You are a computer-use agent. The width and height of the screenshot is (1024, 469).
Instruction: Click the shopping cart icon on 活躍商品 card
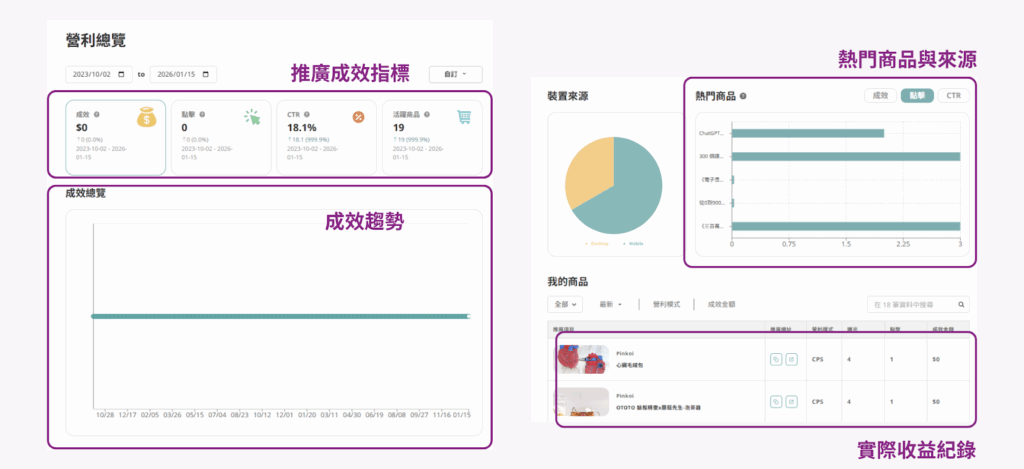[464, 117]
